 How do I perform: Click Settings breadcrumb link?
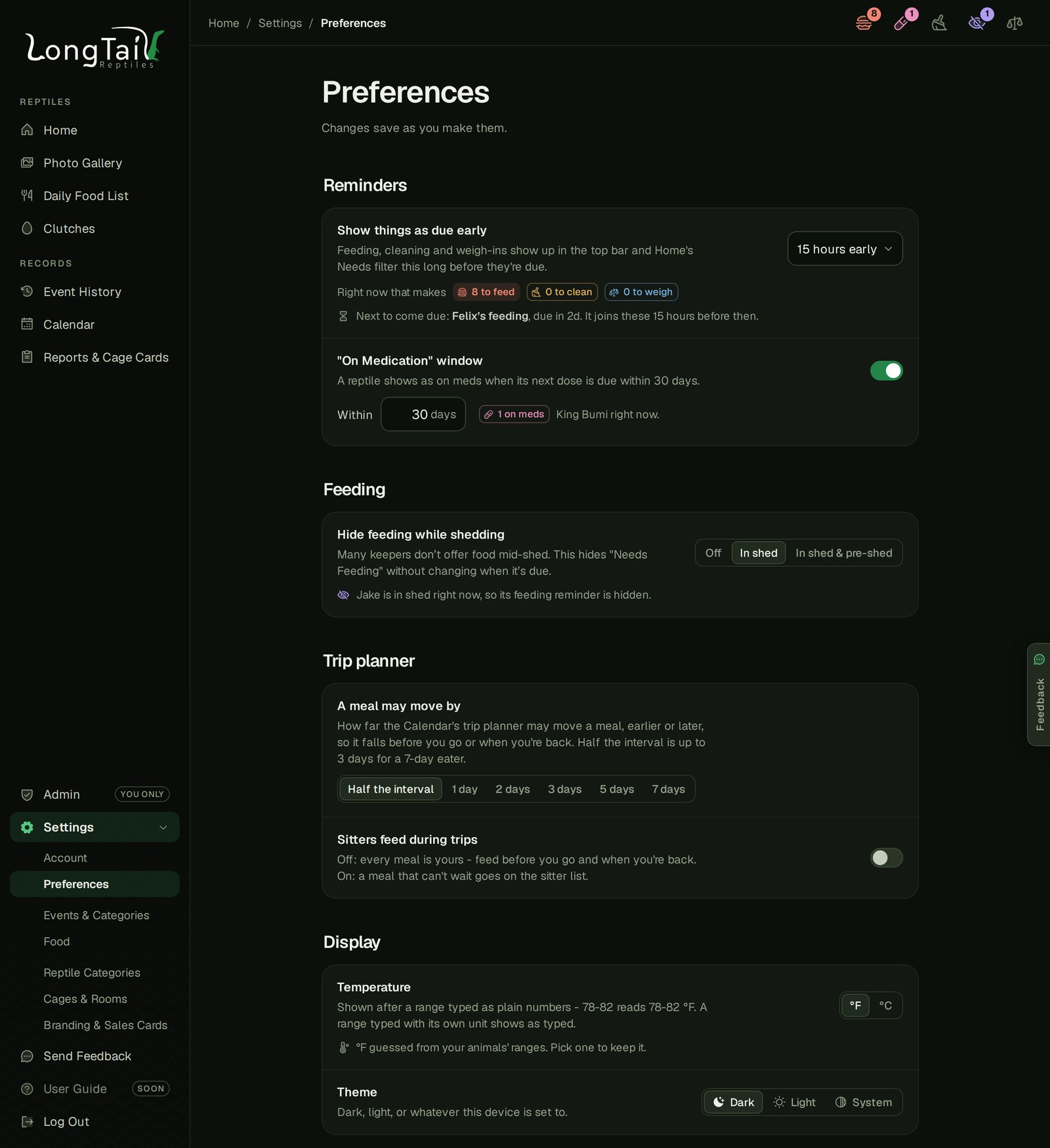[x=280, y=23]
